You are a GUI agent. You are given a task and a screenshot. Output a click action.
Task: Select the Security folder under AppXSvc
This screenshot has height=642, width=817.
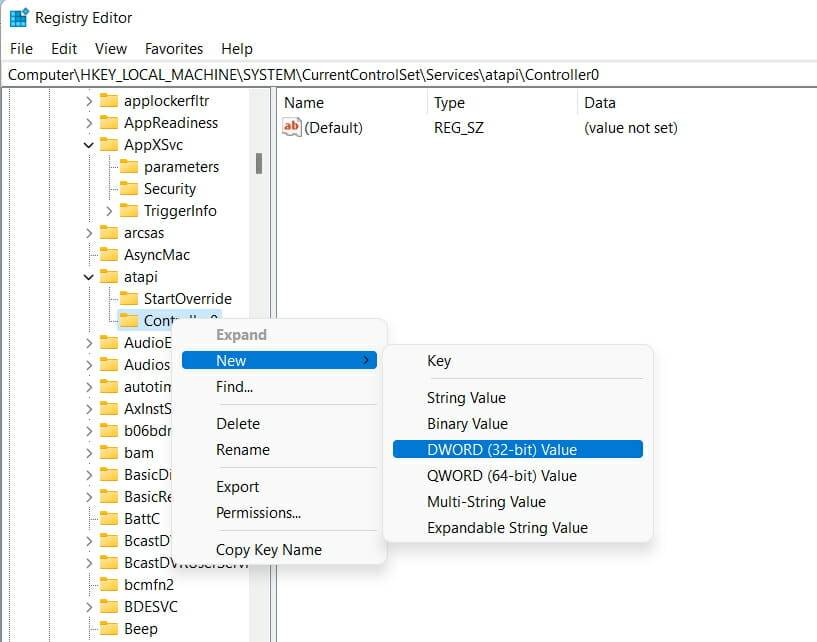[x=129, y=188]
